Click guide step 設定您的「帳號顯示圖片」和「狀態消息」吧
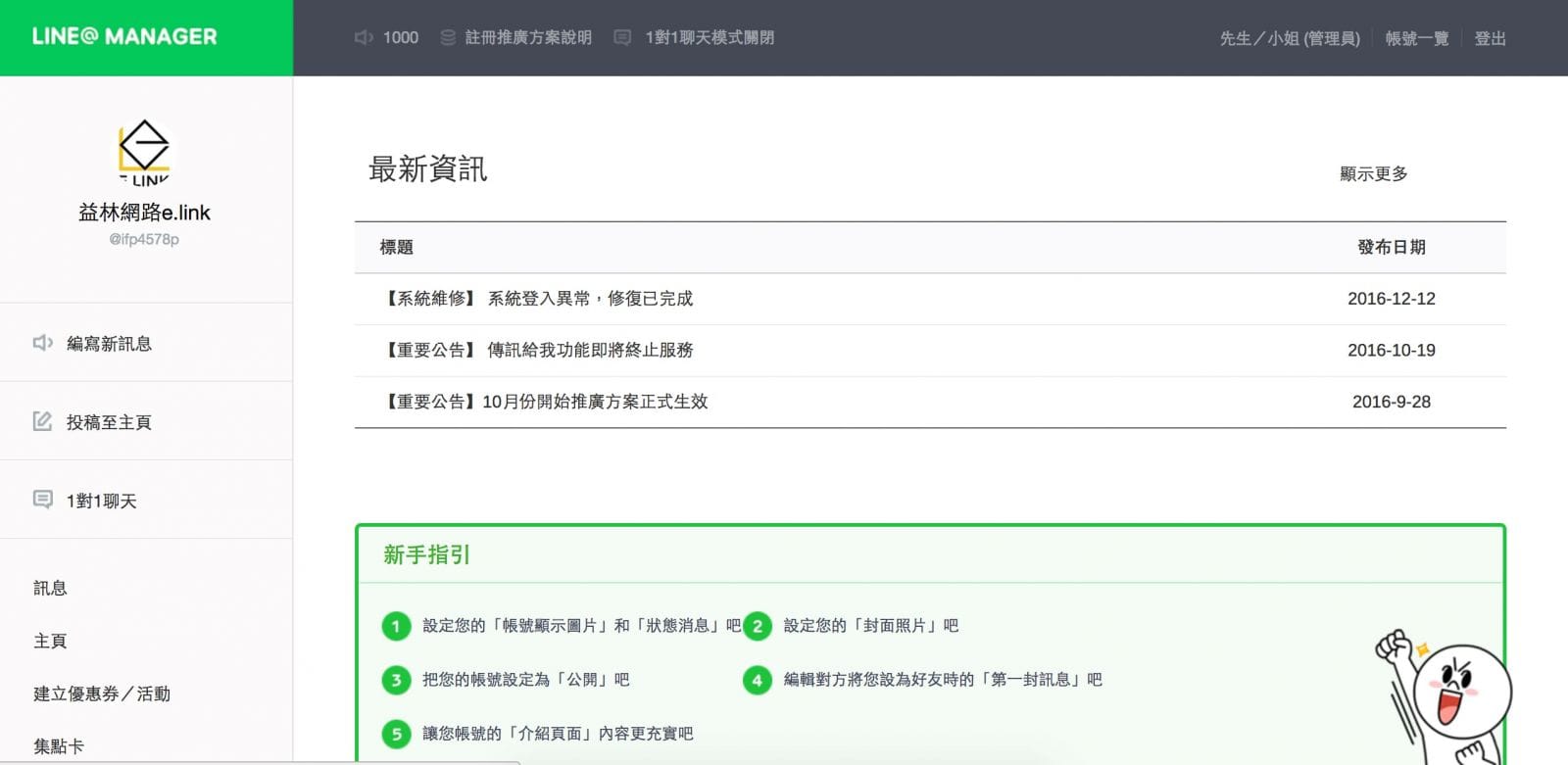The image size is (1568, 765). (582, 626)
